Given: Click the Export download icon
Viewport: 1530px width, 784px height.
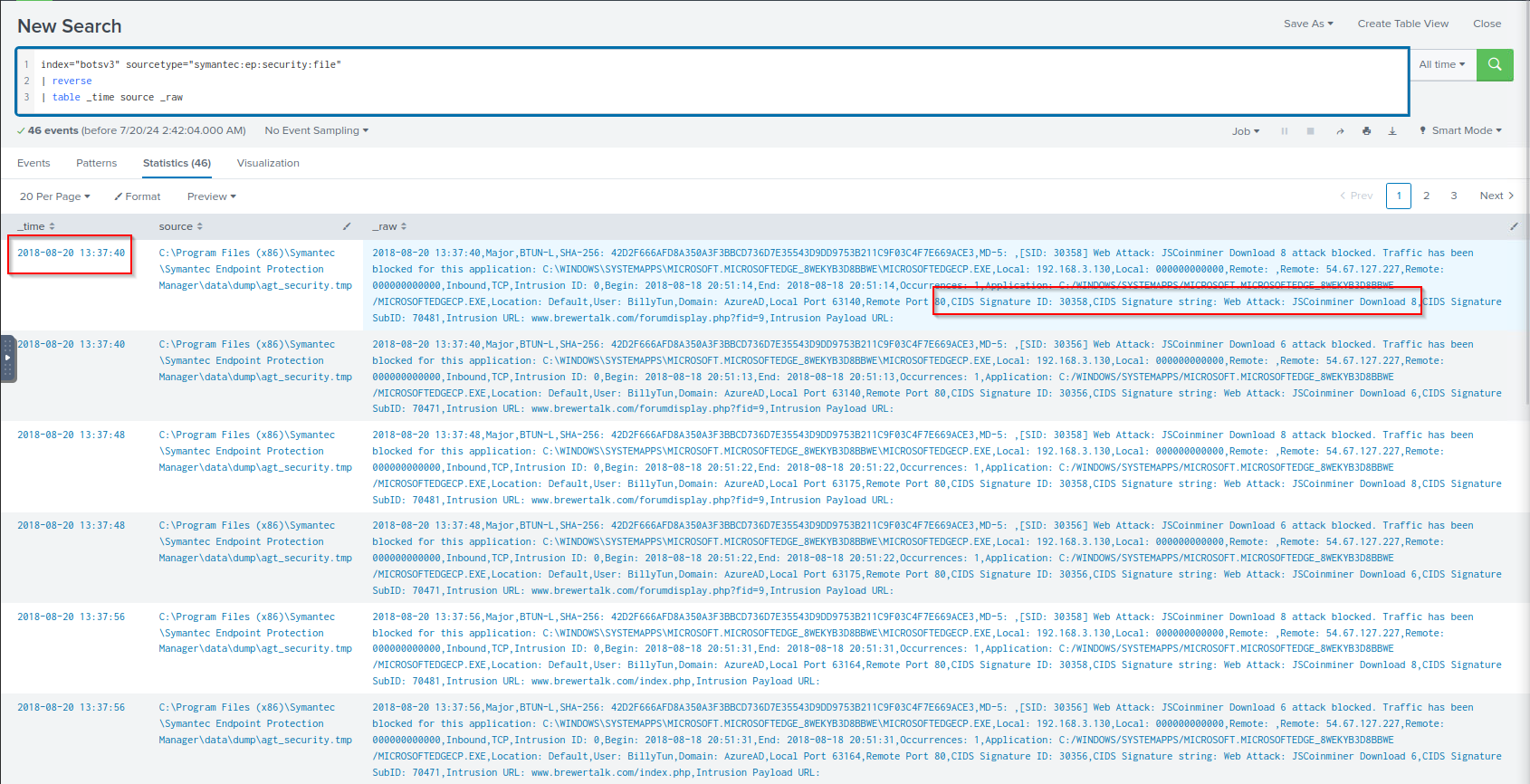Looking at the screenshot, I should (x=1392, y=131).
